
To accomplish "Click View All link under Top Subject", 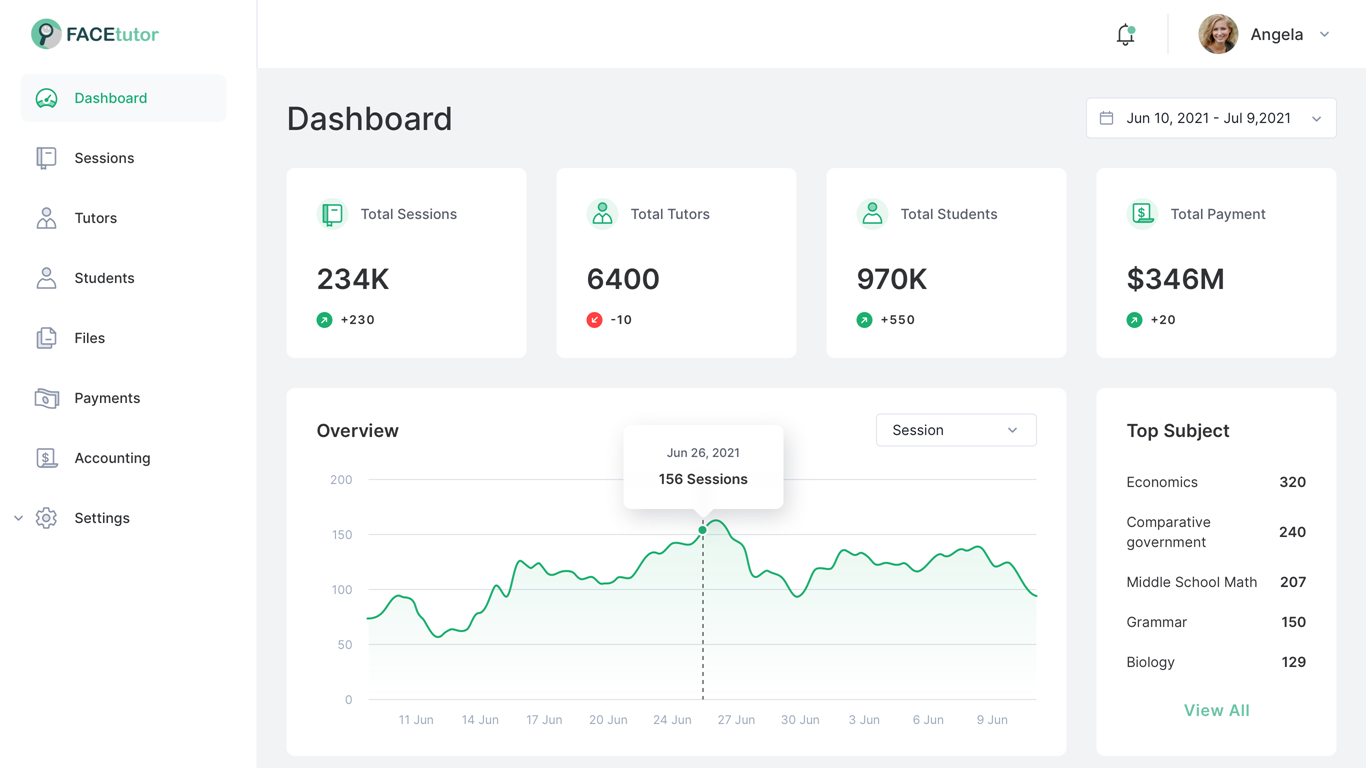I will point(1216,710).
